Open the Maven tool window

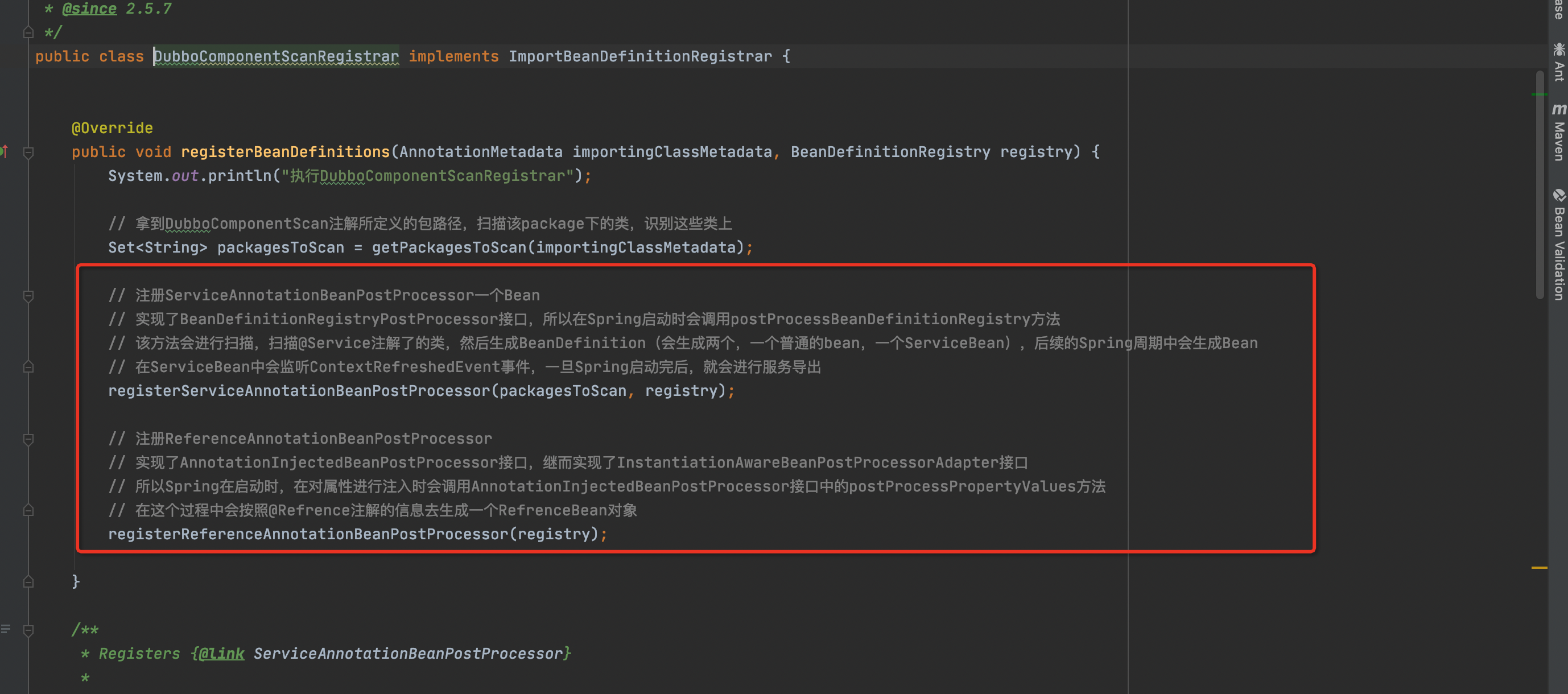[x=1558, y=132]
